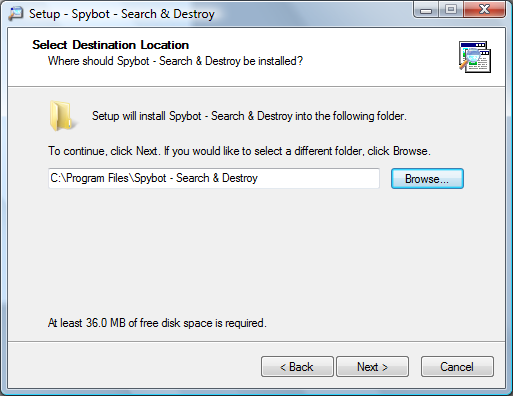513x396 pixels.
Task: Click the window title 'Setup - Spybot - Search & Destroy'
Action: point(122,14)
